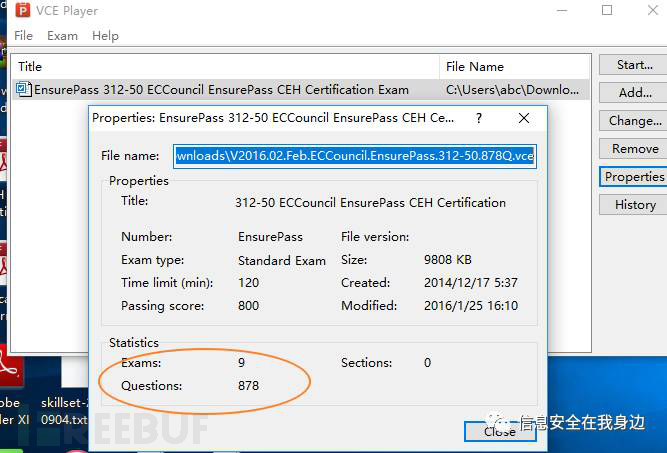The width and height of the screenshot is (667, 453).
Task: Close Properties dialog using X icon
Action: click(524, 118)
